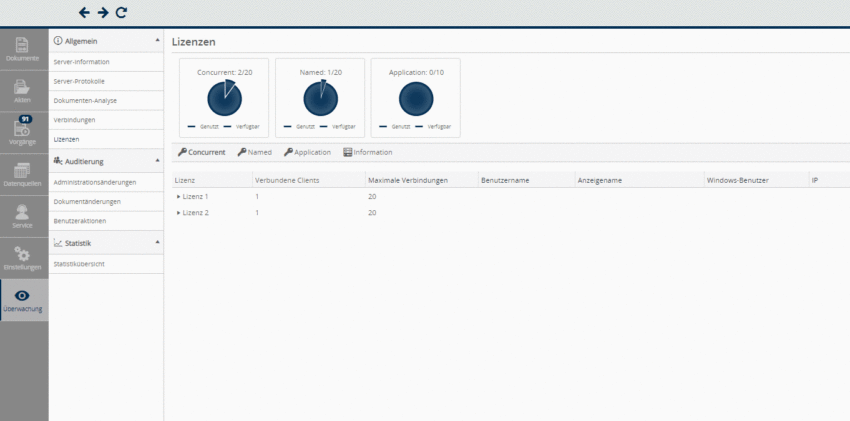Viewport: 850px width, 421px height.
Task: Open Statistikübersicht link
Action: point(79,263)
